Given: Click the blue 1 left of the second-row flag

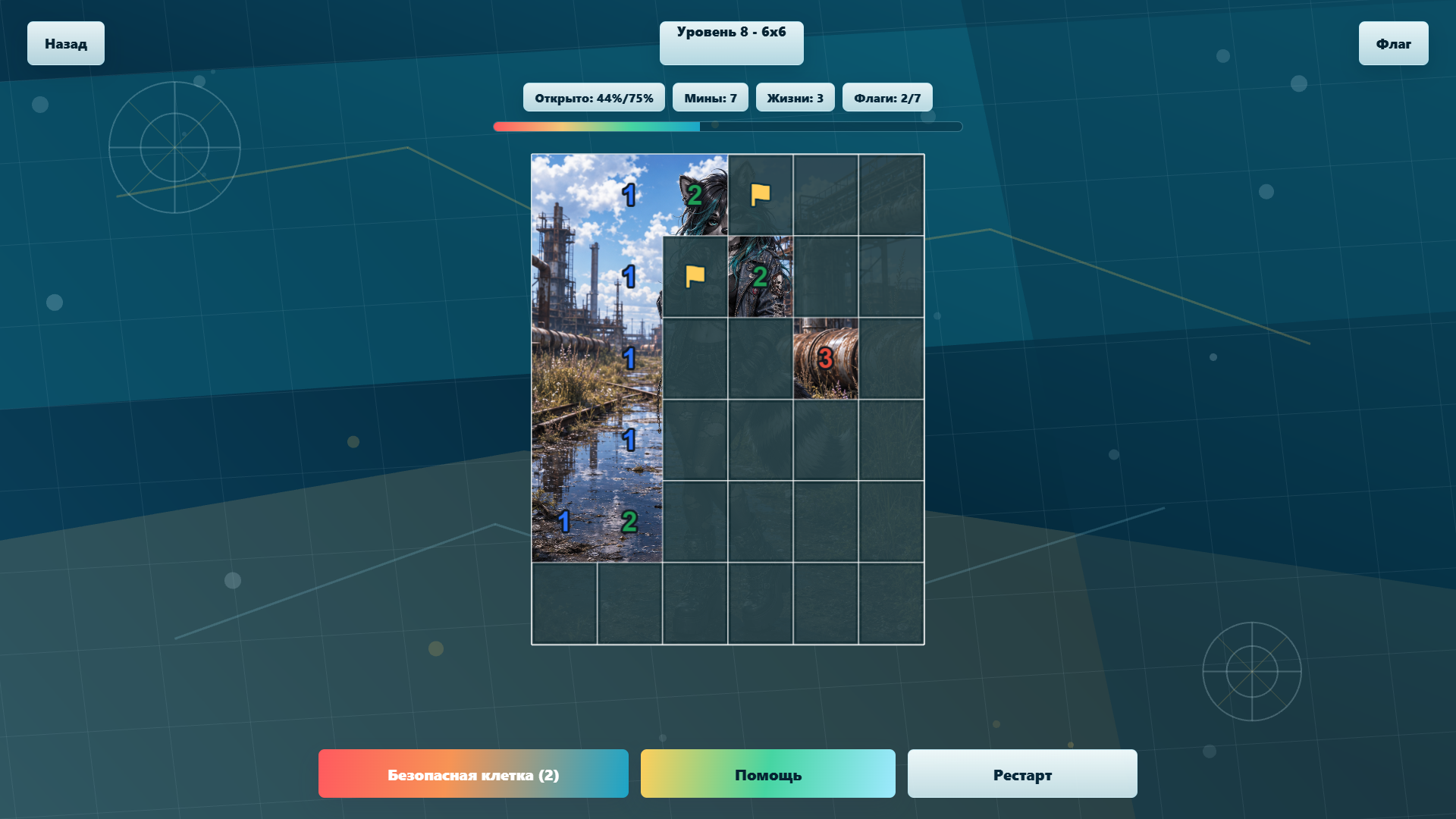Looking at the screenshot, I should click(629, 277).
